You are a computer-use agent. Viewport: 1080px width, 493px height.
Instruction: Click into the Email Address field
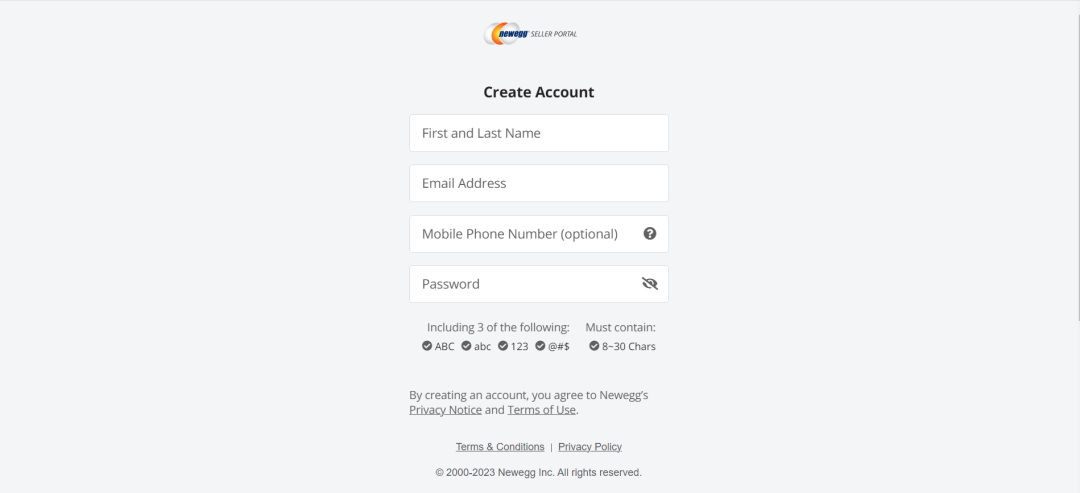click(x=538, y=183)
